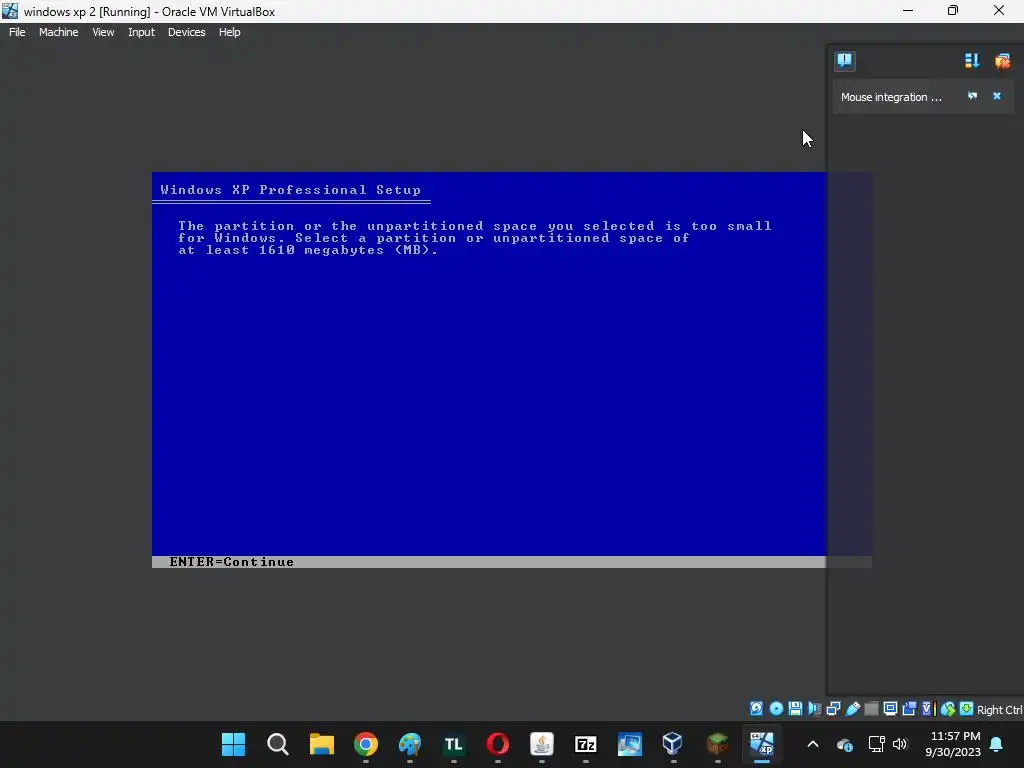Click the Mouse integration notification text
Screen dimensions: 1024x768
pos(891,97)
